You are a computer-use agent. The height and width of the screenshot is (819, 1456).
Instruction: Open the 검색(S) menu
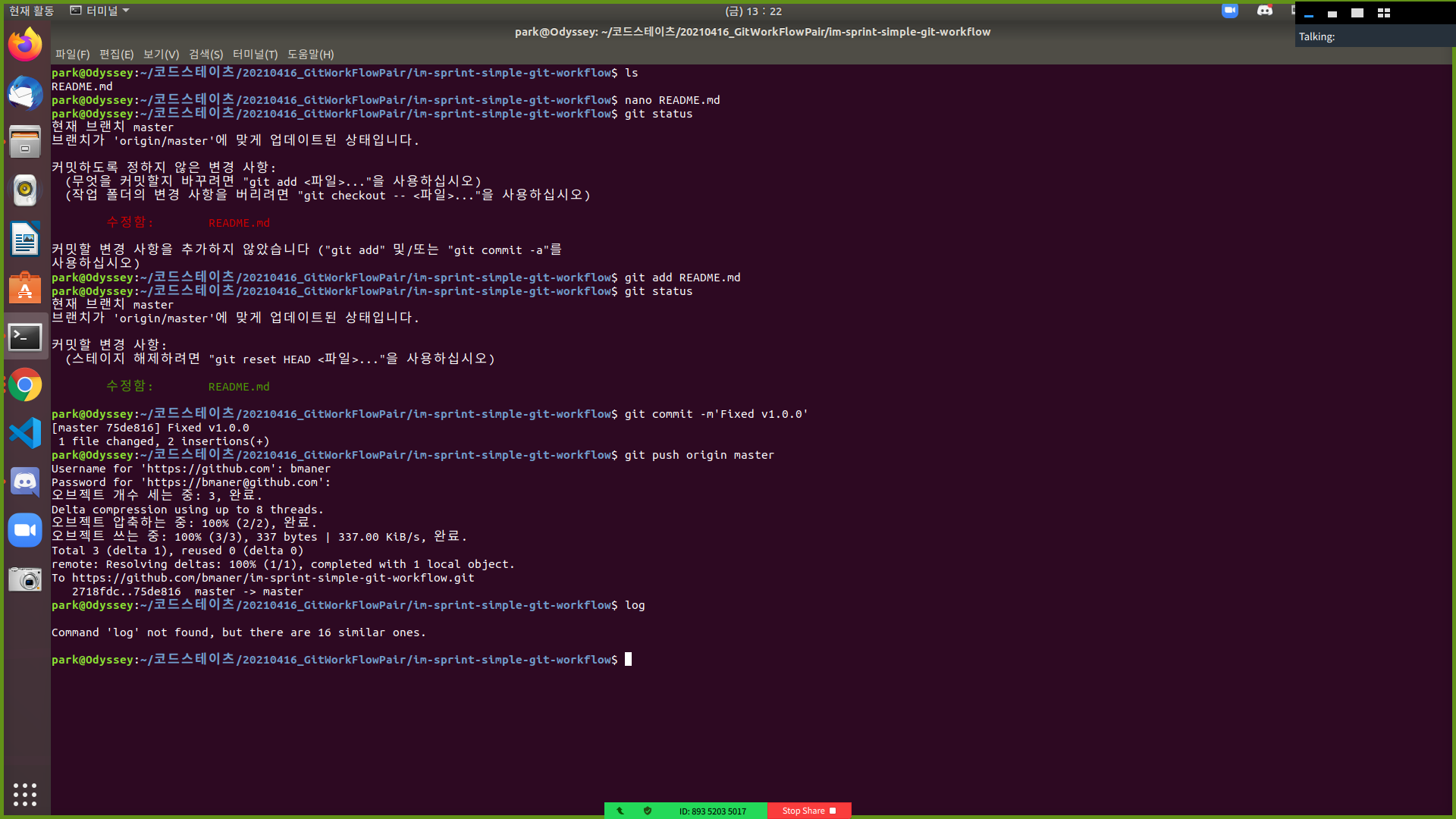pos(206,55)
